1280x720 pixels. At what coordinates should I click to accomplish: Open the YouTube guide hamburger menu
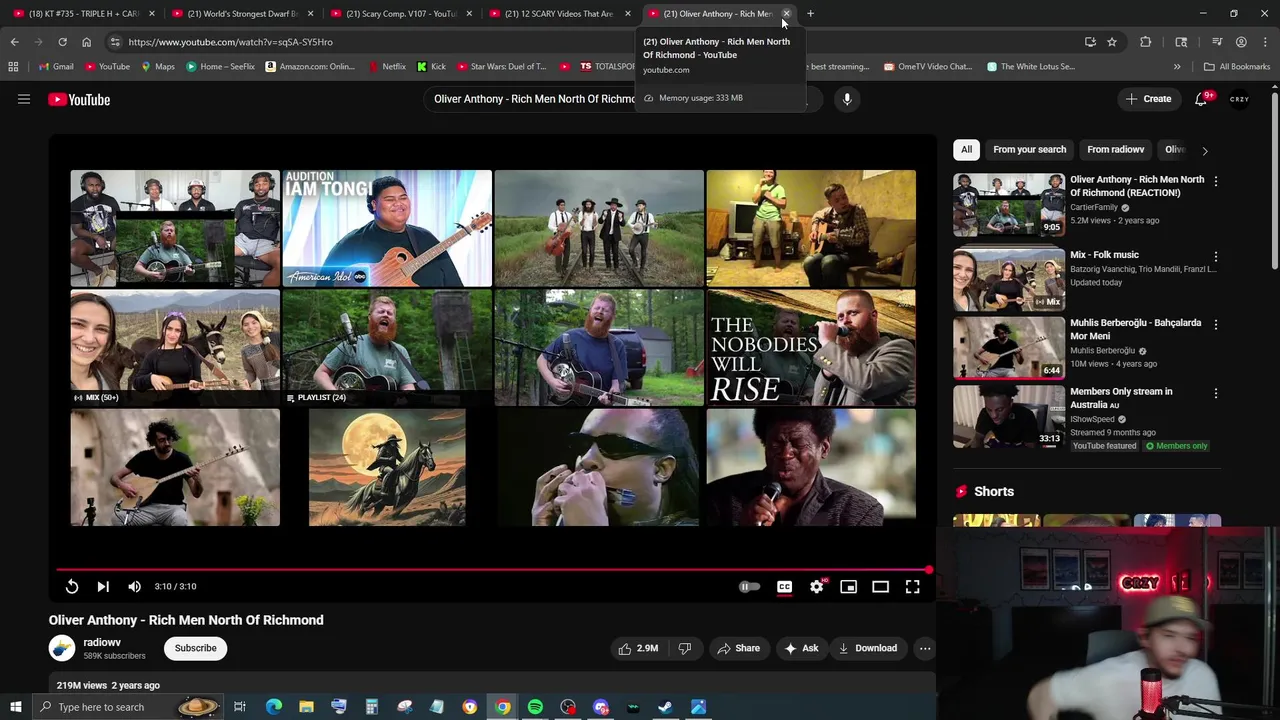pyautogui.click(x=24, y=99)
